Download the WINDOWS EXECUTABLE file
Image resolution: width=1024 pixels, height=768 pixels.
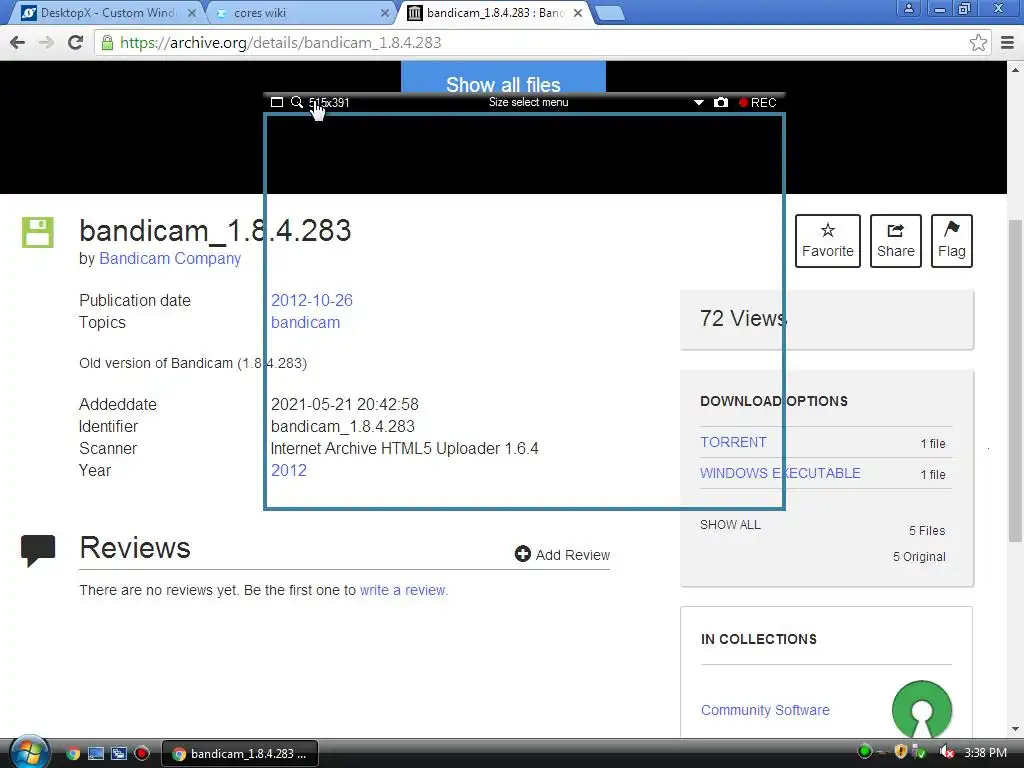780,473
